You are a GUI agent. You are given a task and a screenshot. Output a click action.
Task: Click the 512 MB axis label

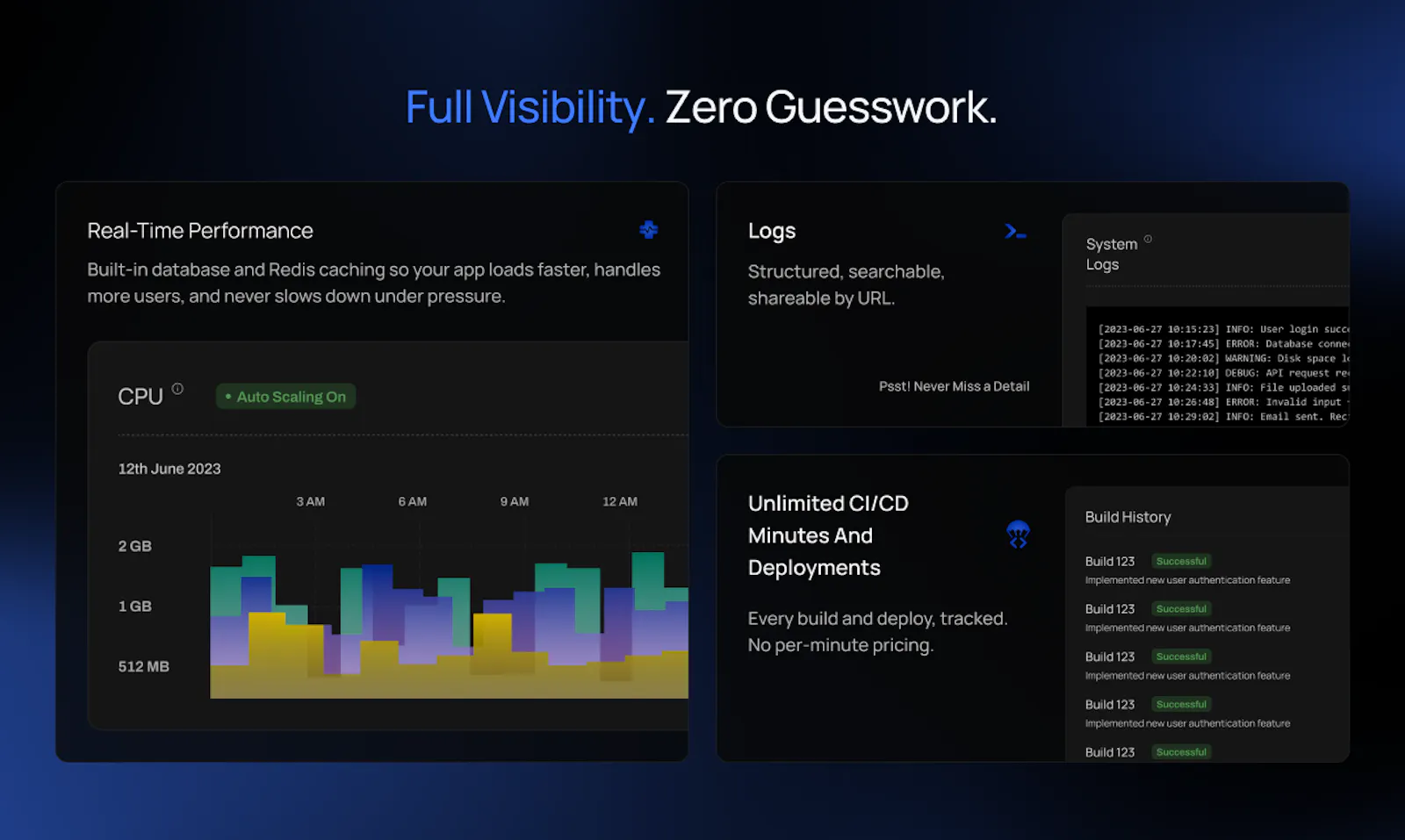point(144,667)
